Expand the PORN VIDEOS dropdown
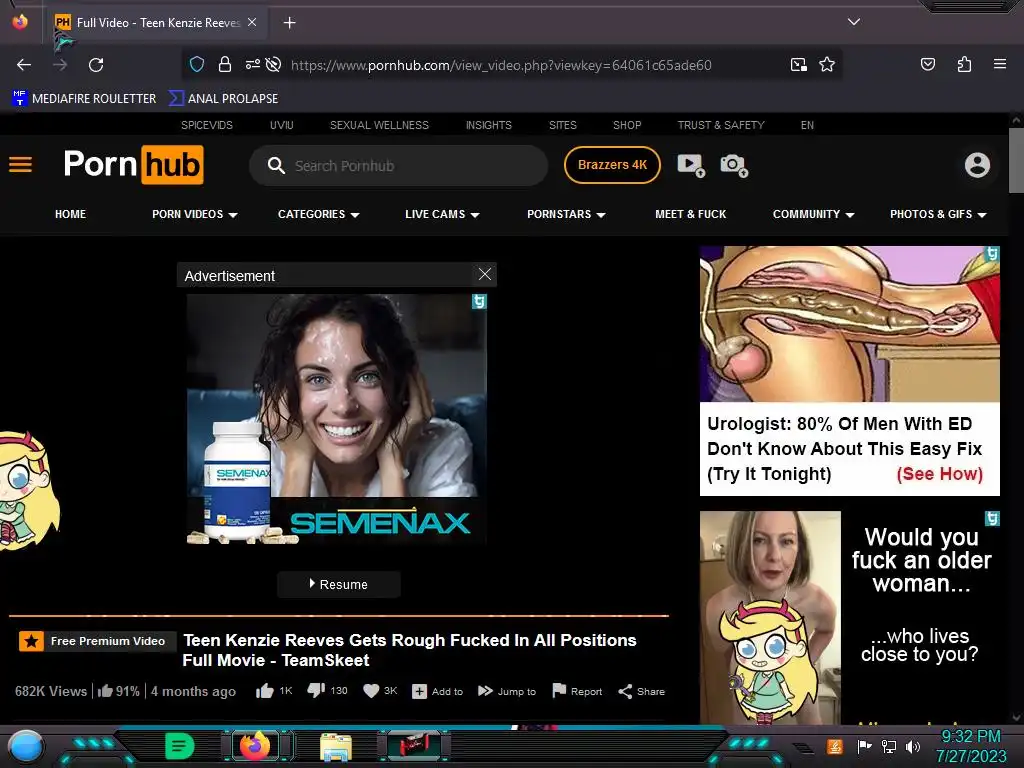1024x768 pixels. point(195,214)
